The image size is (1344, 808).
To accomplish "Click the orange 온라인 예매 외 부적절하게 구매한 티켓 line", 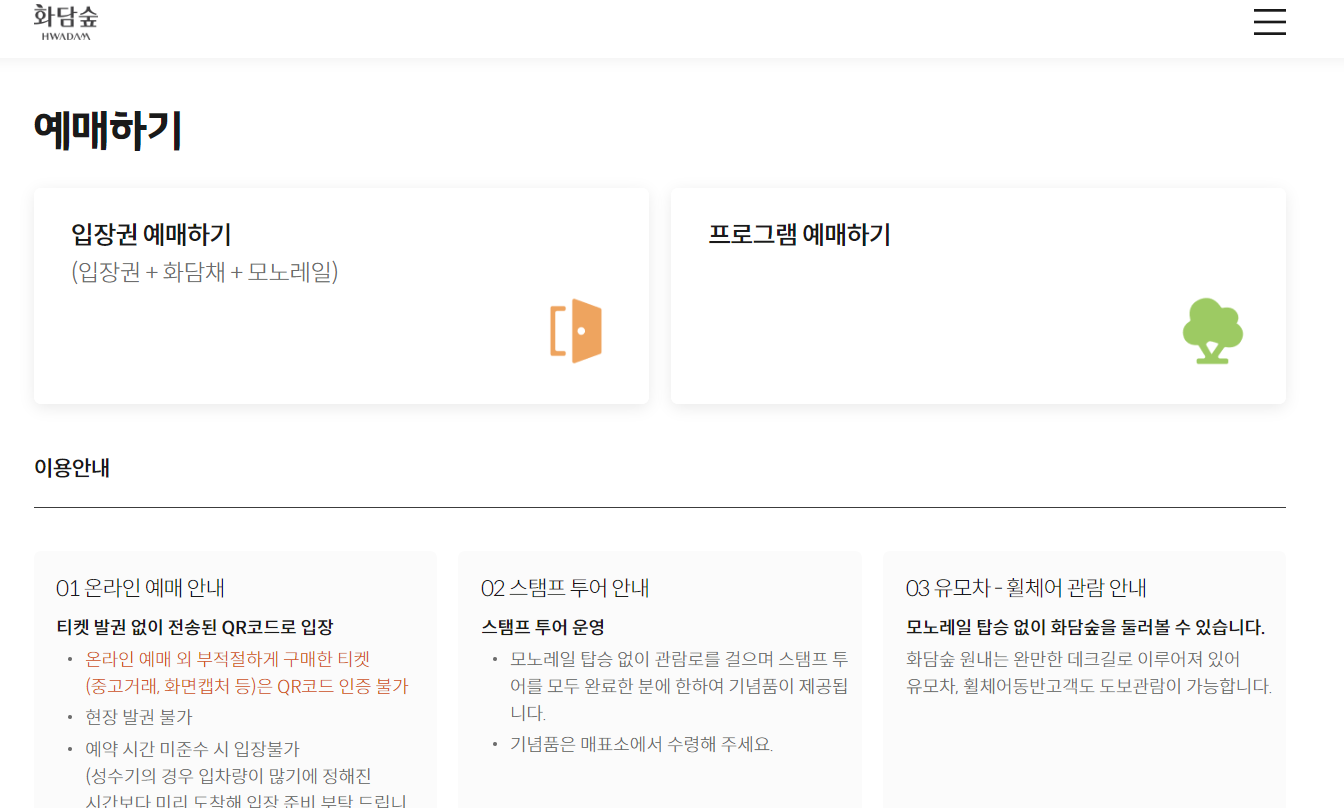I will pos(228,659).
